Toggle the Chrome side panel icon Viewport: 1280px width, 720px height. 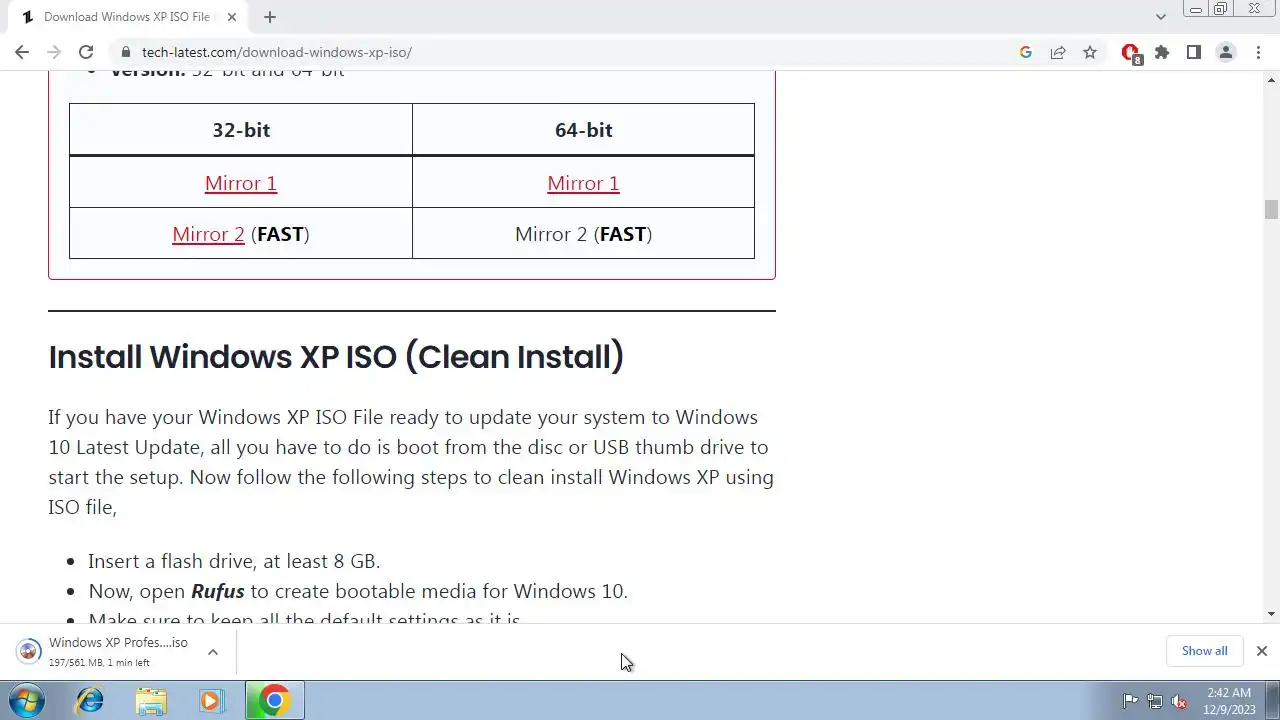point(1194,52)
